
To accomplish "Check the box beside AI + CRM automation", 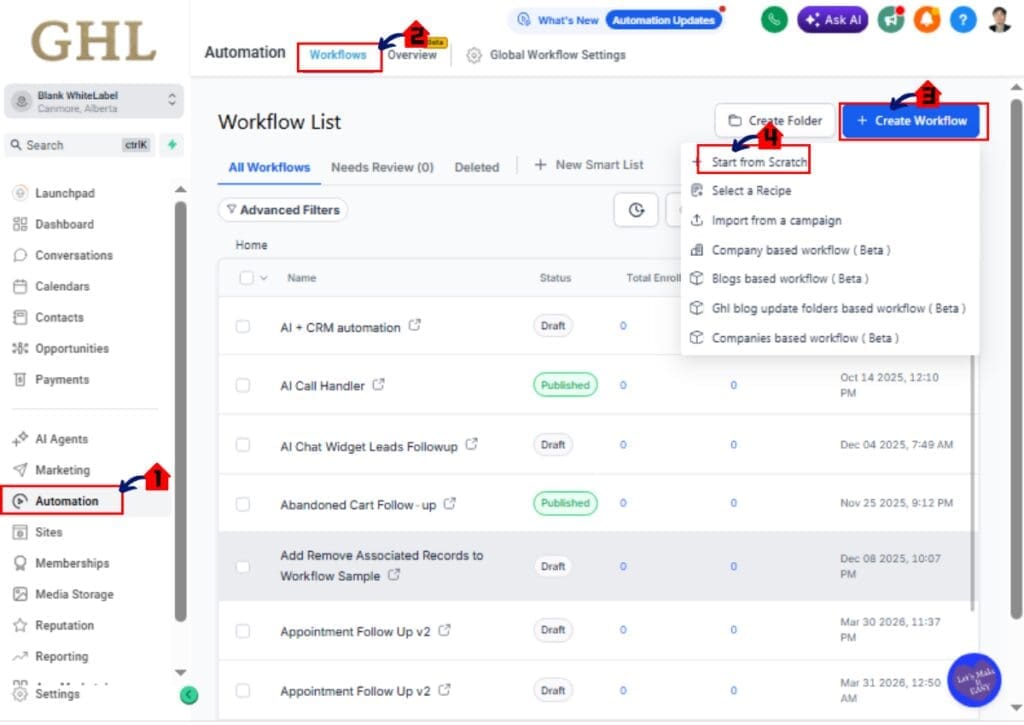I will (244, 327).
